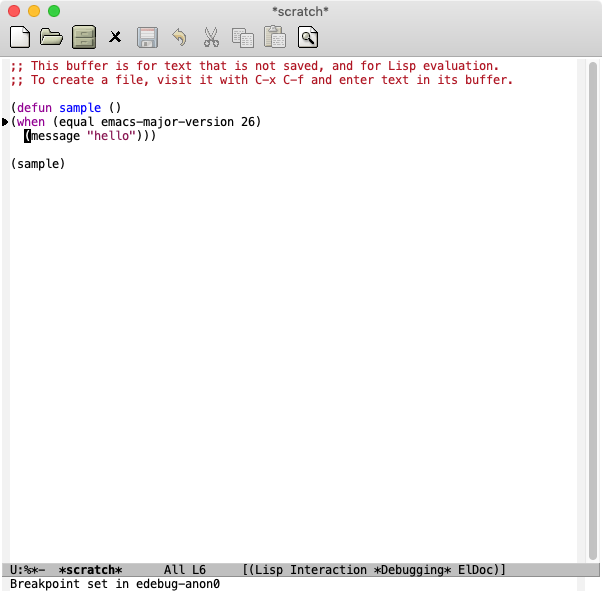Click the Cut scissors icon
This screenshot has width=602, height=593.
211,38
